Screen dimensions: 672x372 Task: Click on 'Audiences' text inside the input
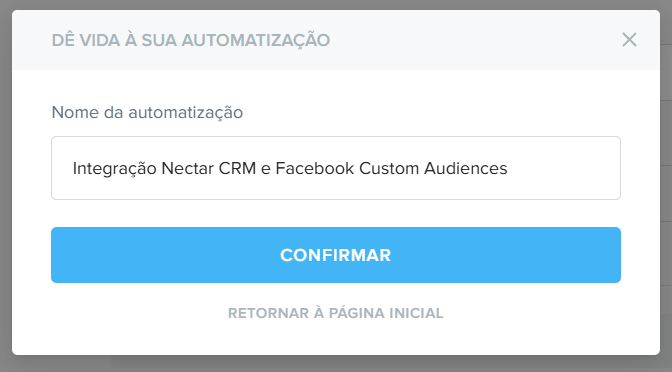[x=466, y=168]
